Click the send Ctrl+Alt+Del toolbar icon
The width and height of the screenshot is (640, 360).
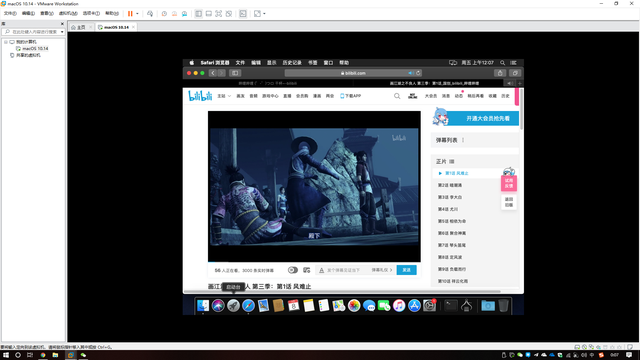(150, 13)
